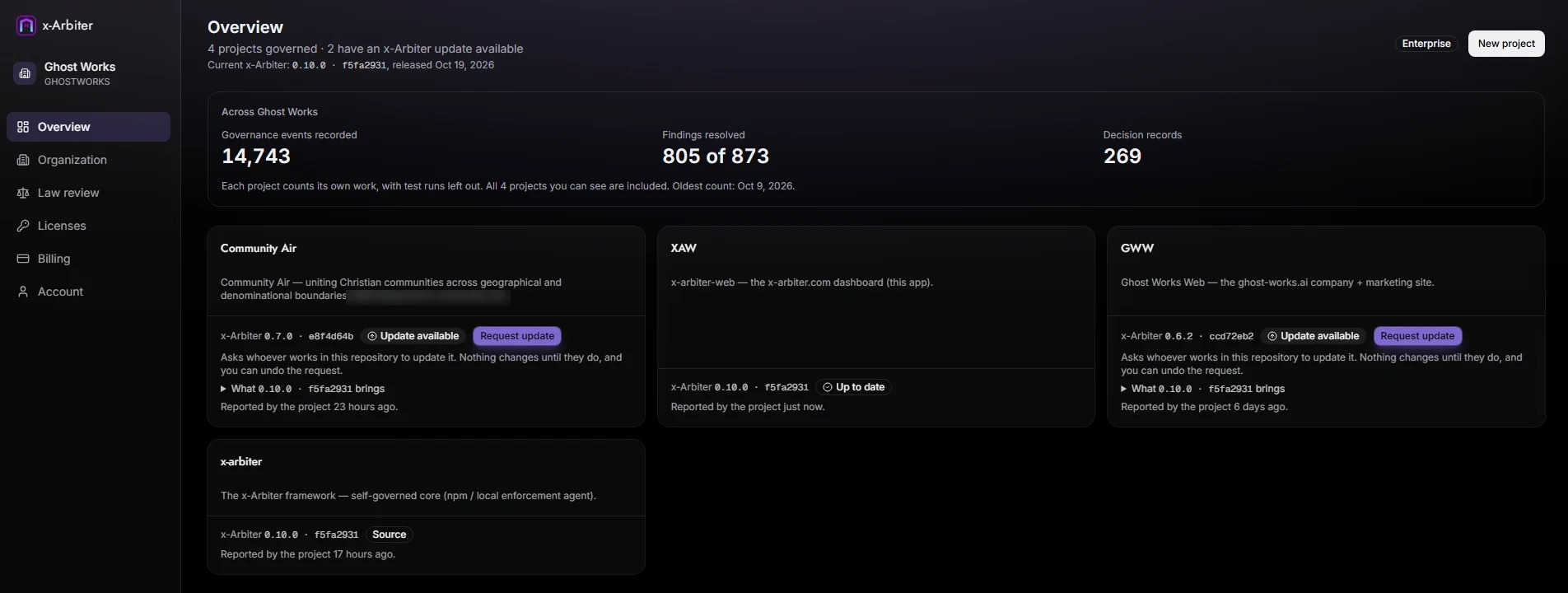Click the checkmark icon in XAW's Up to date badge
The width and height of the screenshot is (1568, 593).
coord(828,387)
